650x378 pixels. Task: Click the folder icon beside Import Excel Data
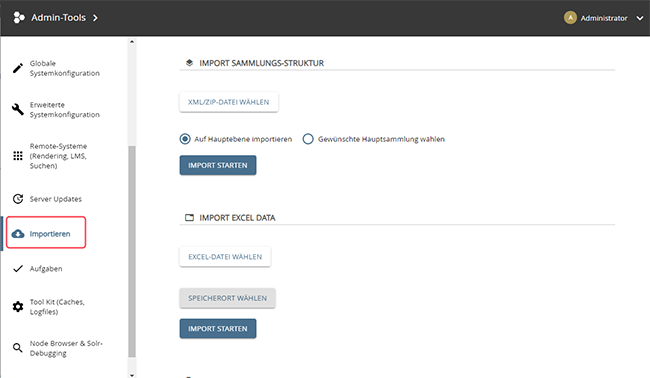(189, 218)
